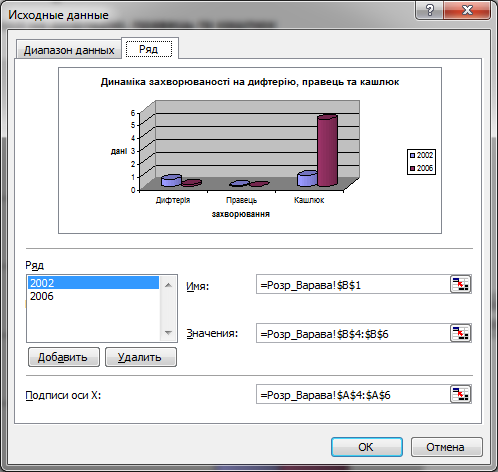The width and height of the screenshot is (498, 472).
Task: Click the 2006 legend entry in preview
Action: 421,168
